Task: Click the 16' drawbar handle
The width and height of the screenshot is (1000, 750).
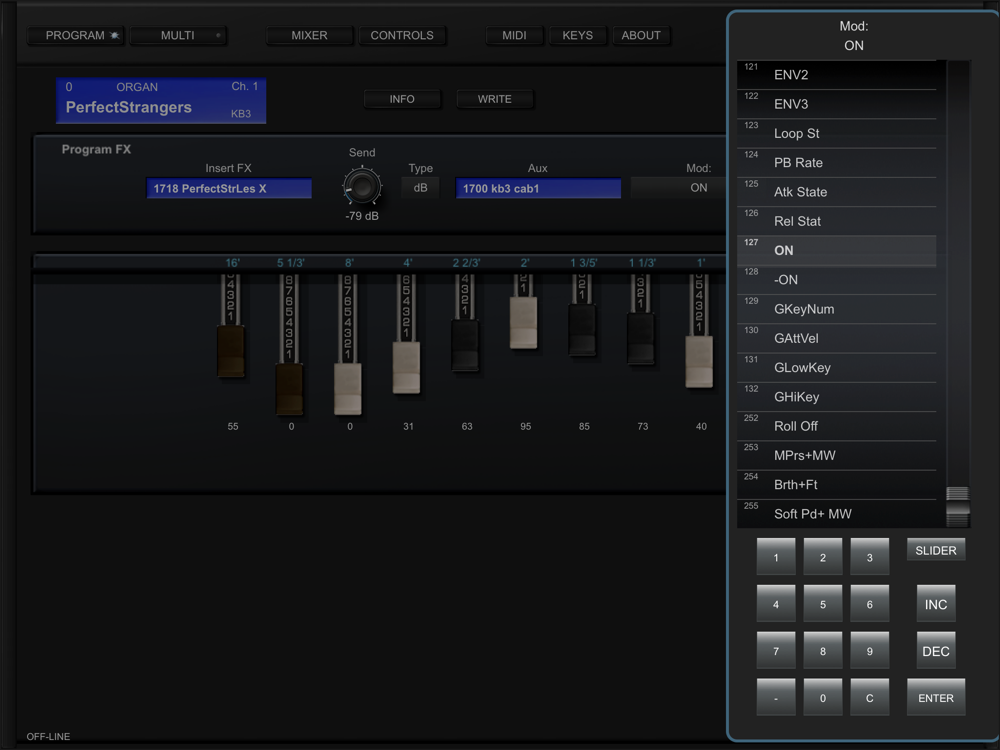Action: click(231, 351)
